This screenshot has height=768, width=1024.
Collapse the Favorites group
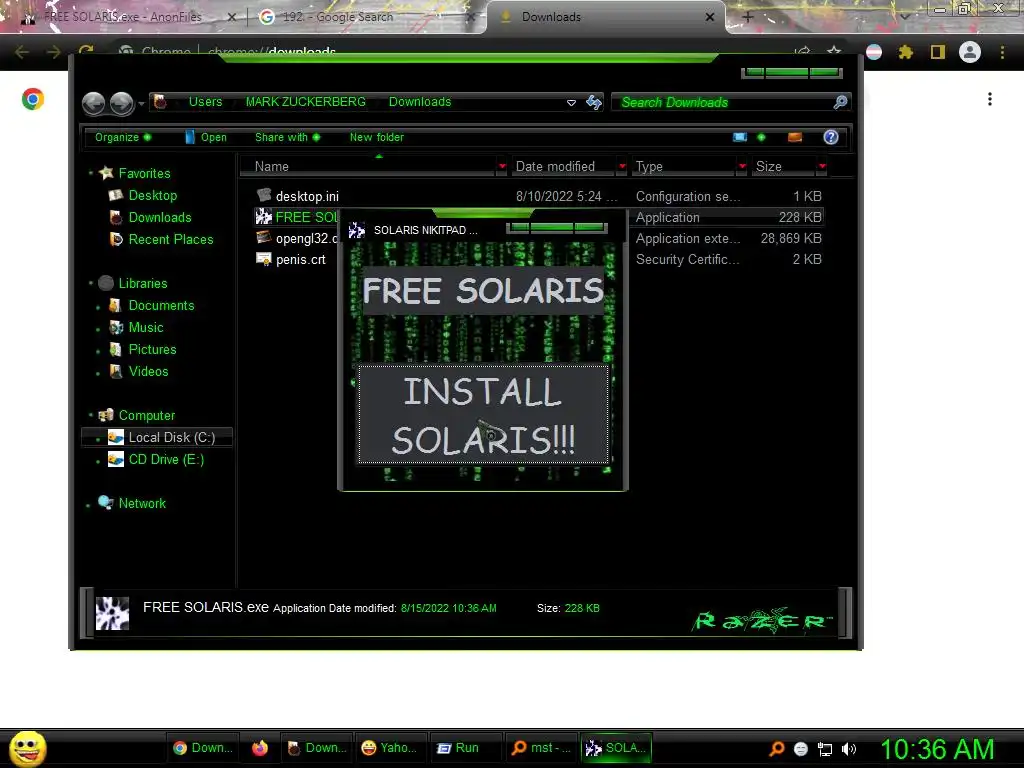point(91,173)
